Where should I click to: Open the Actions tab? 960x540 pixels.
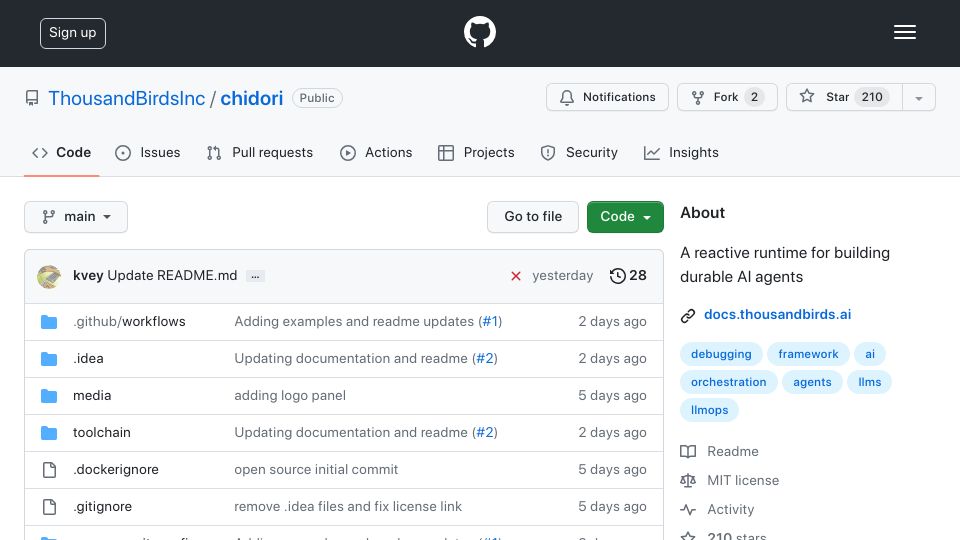tap(376, 152)
